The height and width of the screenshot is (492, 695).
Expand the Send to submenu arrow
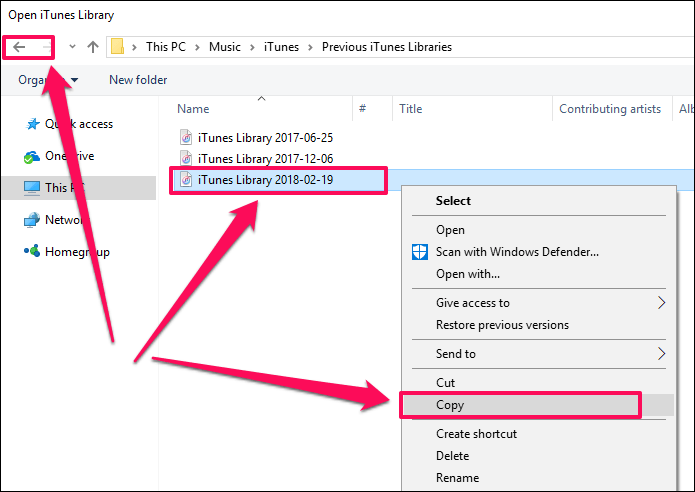pyautogui.click(x=661, y=354)
